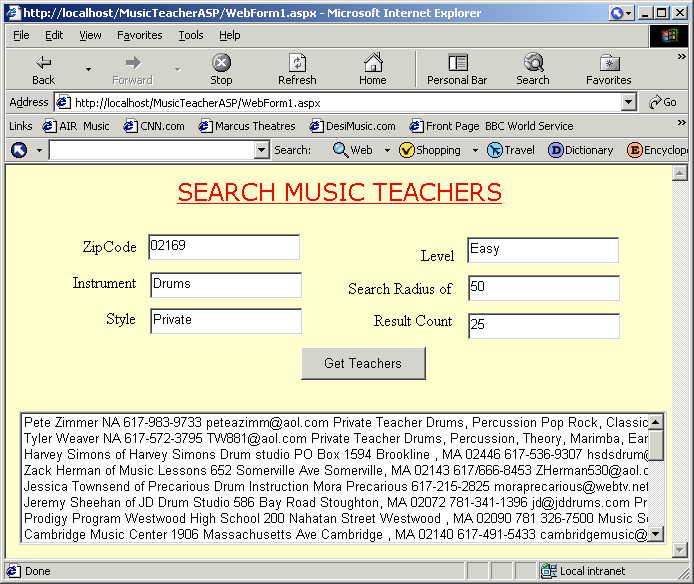The image size is (694, 584).
Task: Click the page scrollbar down arrow
Action: tap(679, 549)
